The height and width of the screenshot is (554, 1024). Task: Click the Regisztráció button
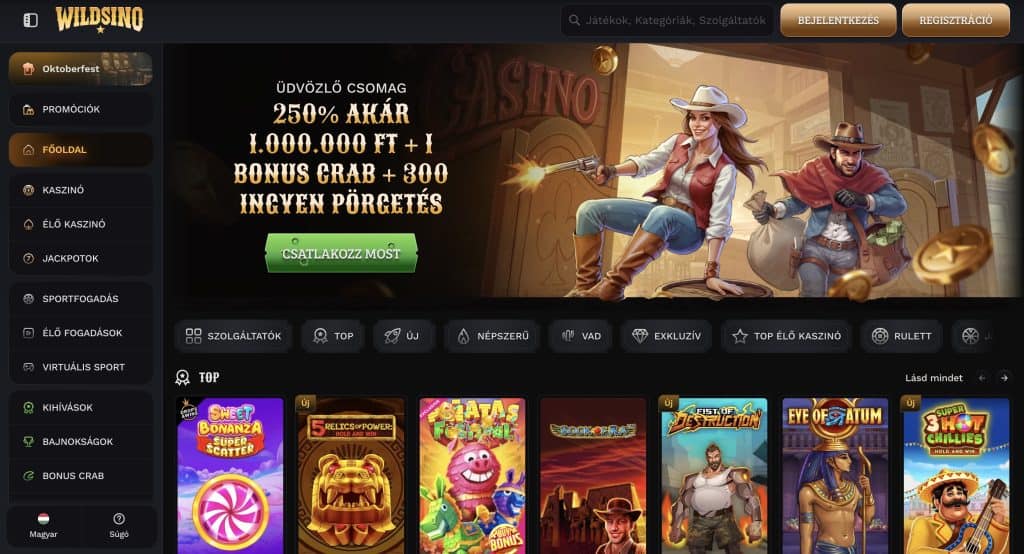tap(955, 20)
